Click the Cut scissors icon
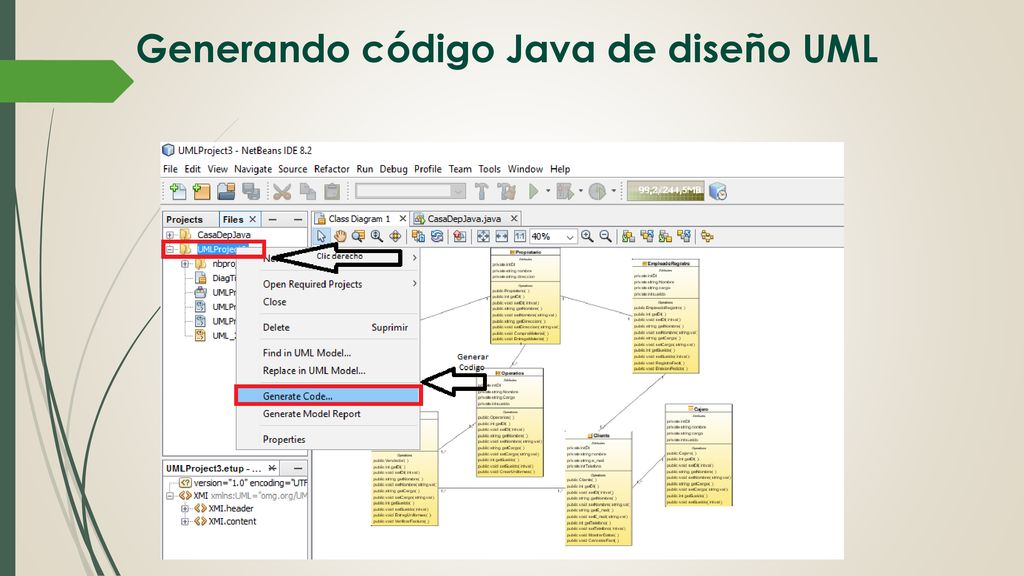The height and width of the screenshot is (576, 1024). pos(282,191)
